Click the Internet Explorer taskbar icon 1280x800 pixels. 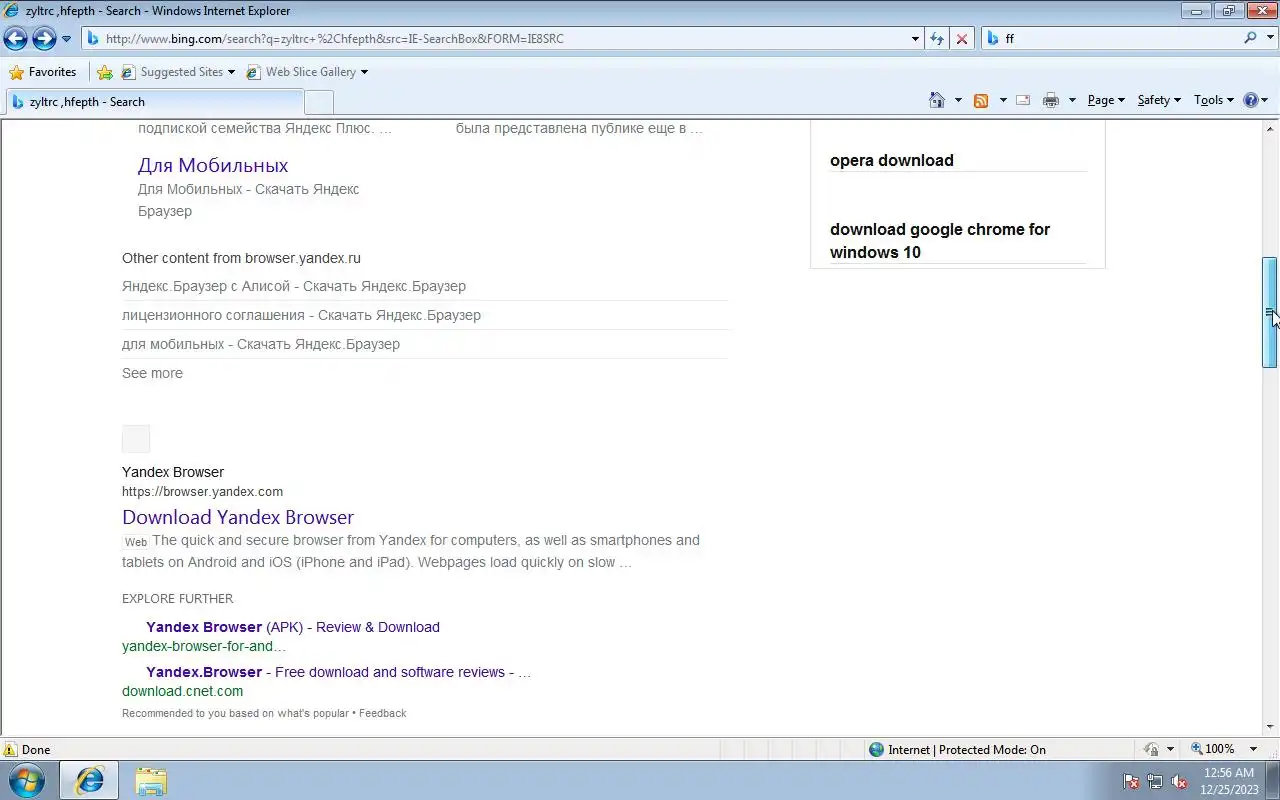(89, 780)
